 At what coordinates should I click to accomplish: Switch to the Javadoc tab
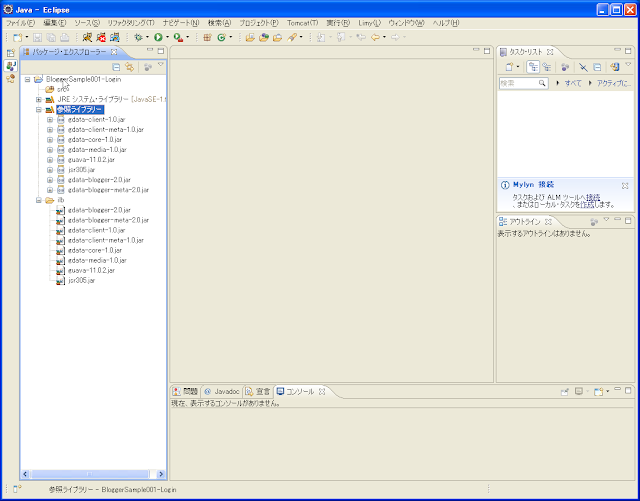(x=222, y=392)
